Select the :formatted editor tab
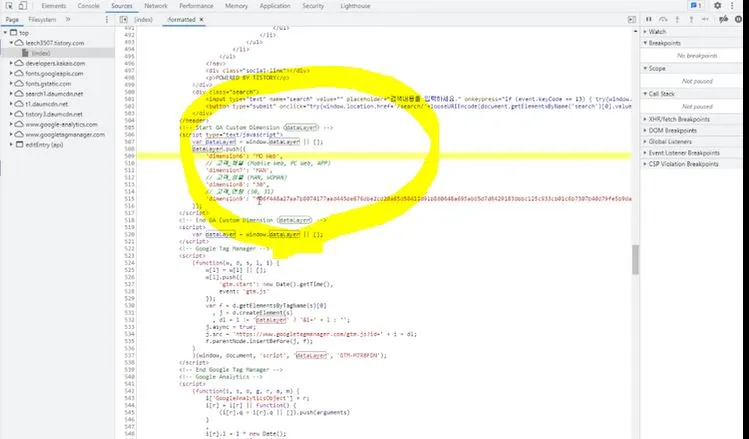 [x=182, y=20]
